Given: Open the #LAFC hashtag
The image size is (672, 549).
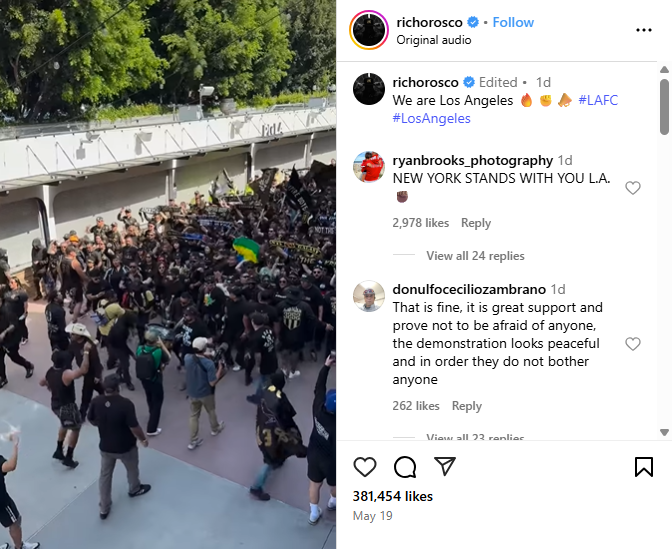Looking at the screenshot, I should click(598, 100).
